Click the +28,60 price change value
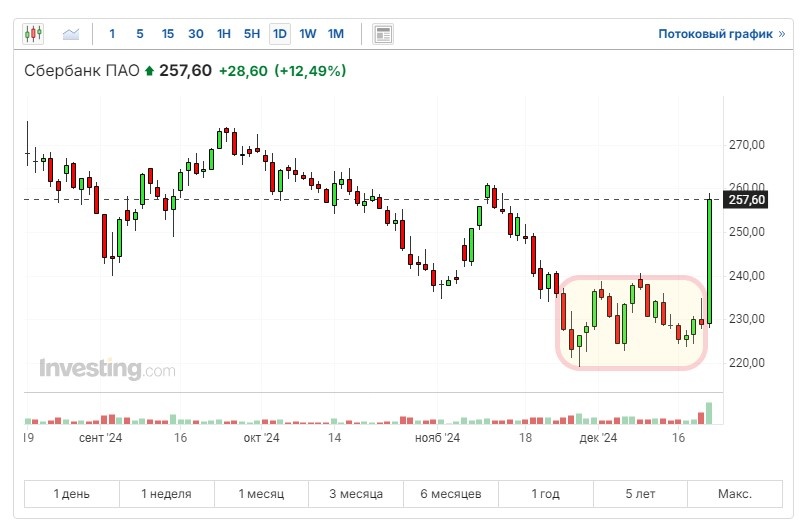 [243, 71]
